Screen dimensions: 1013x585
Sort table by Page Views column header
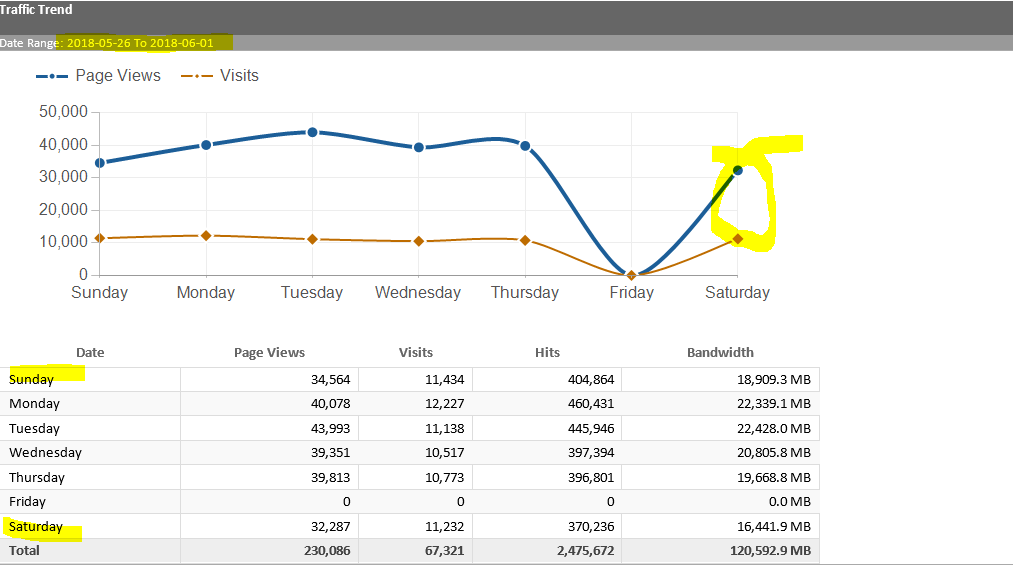[269, 352]
